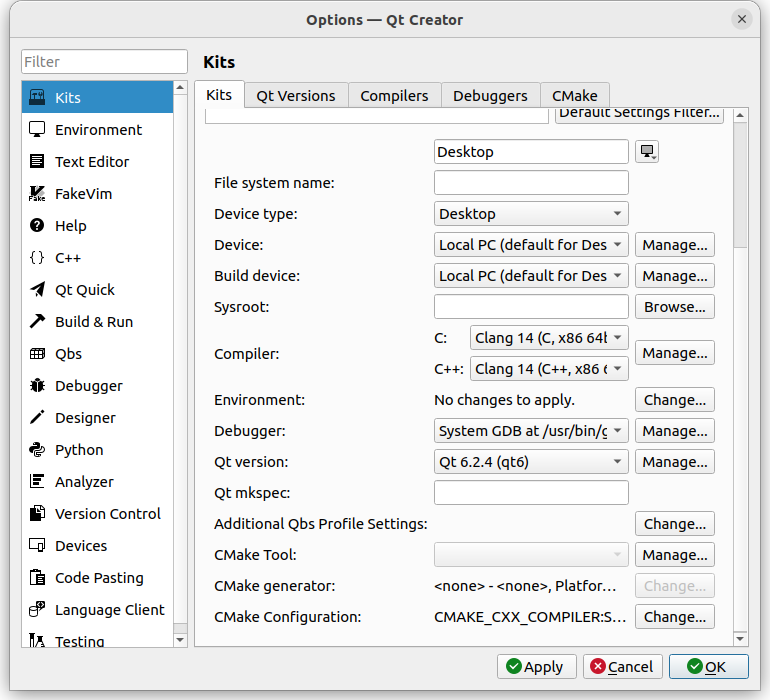Screen dimensions: 770x700
Task: Click the Qt mkspec field
Action: tap(531, 493)
